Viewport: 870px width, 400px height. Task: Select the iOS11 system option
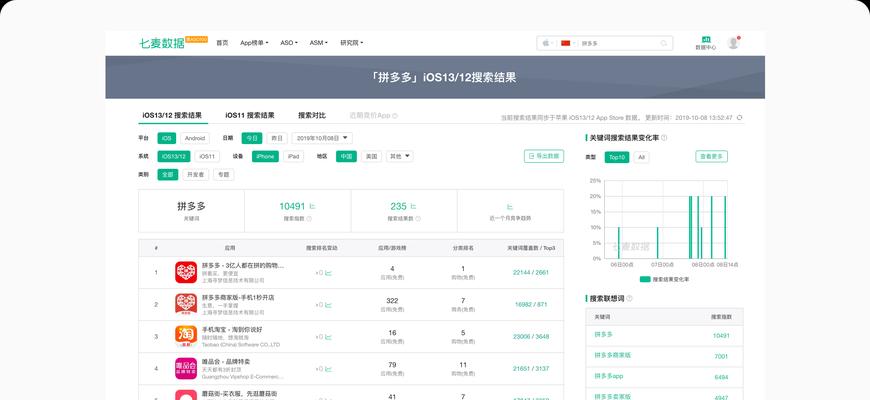[207, 156]
